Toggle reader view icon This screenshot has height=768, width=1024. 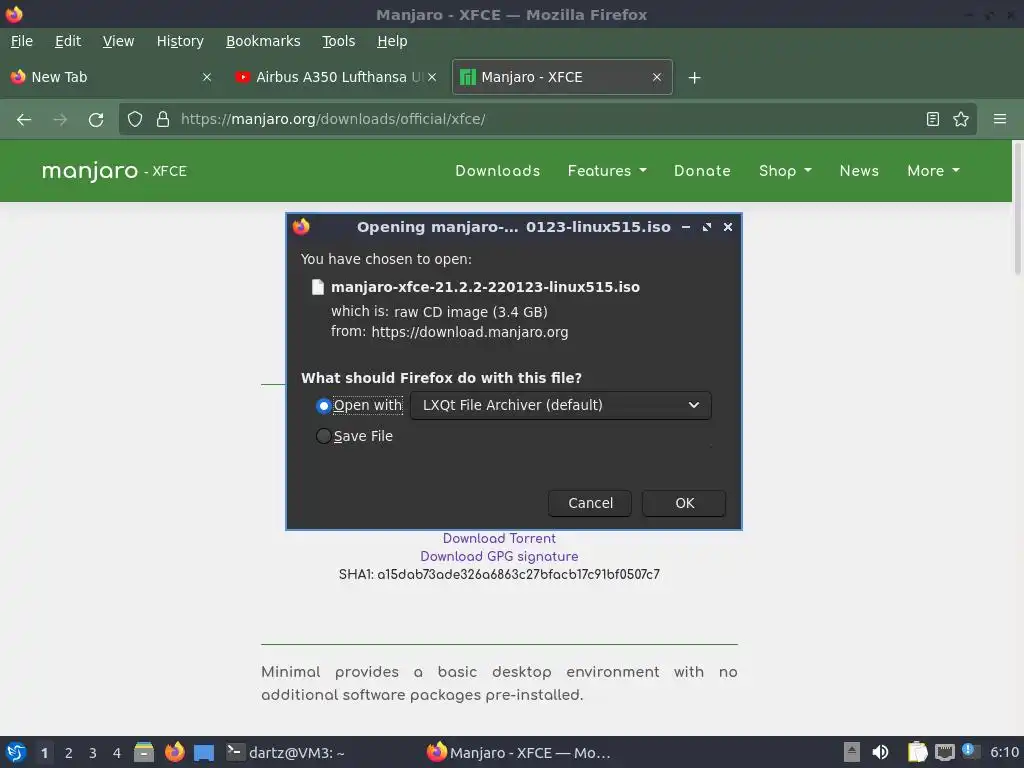(933, 119)
